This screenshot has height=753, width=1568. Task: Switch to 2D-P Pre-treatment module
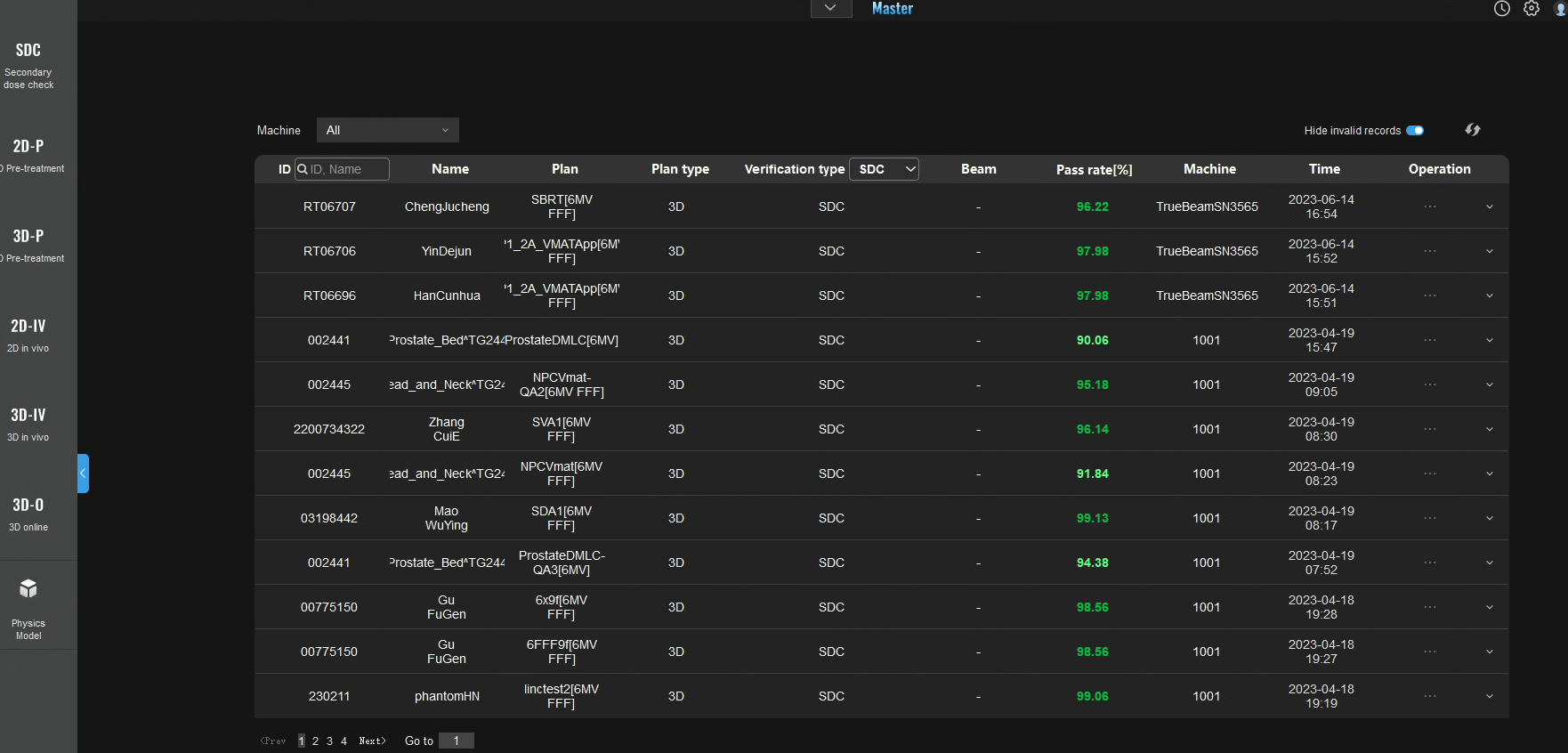29,155
